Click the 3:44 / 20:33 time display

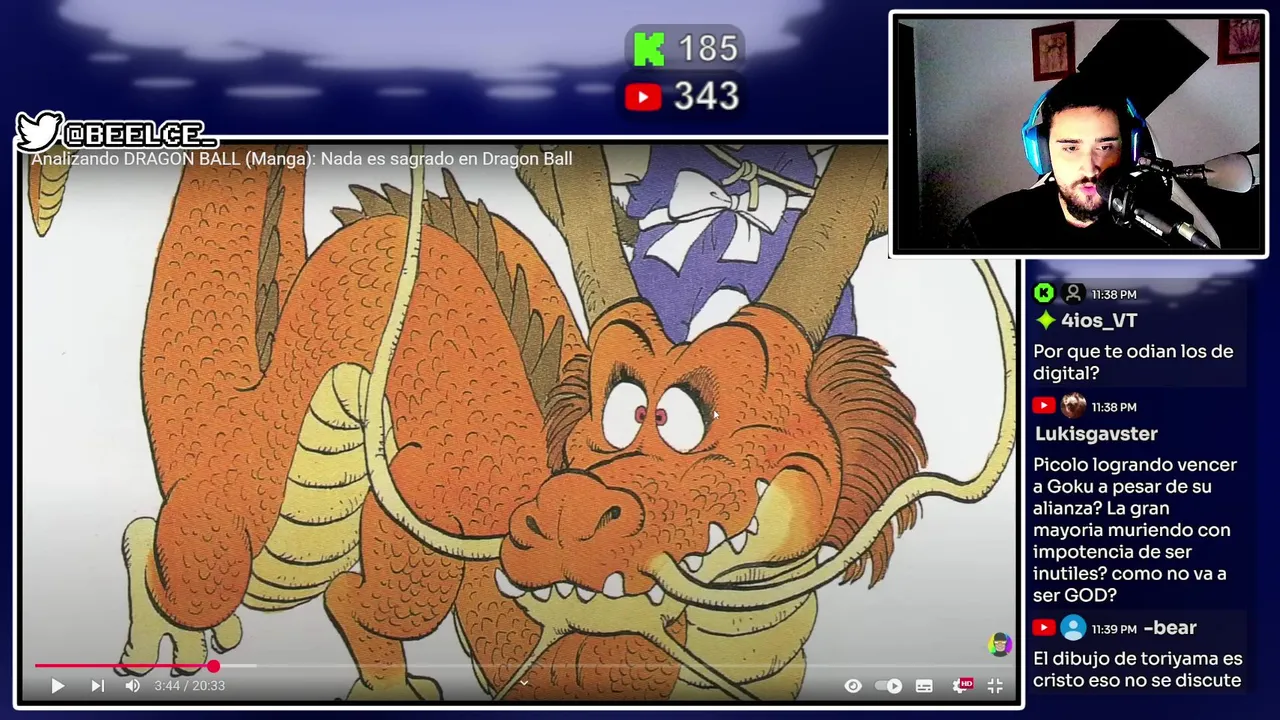189,686
